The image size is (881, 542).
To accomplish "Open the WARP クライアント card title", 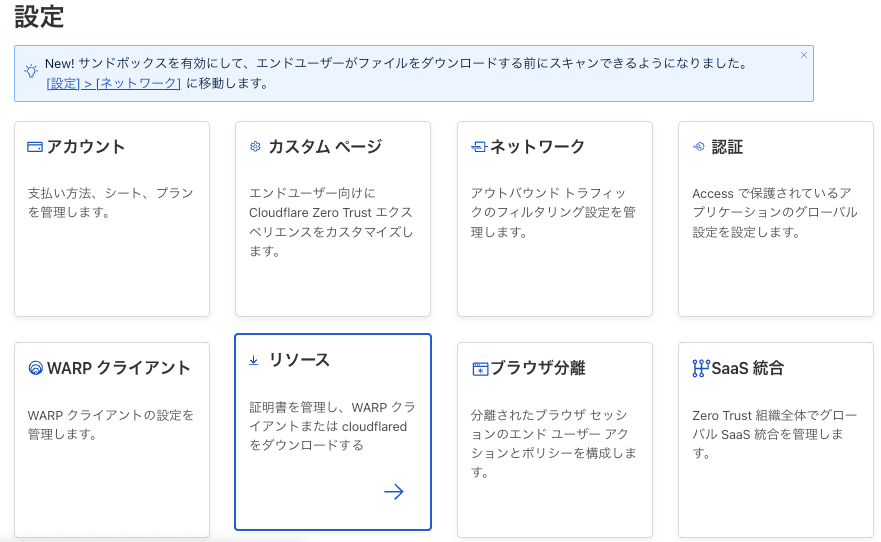I will [119, 368].
